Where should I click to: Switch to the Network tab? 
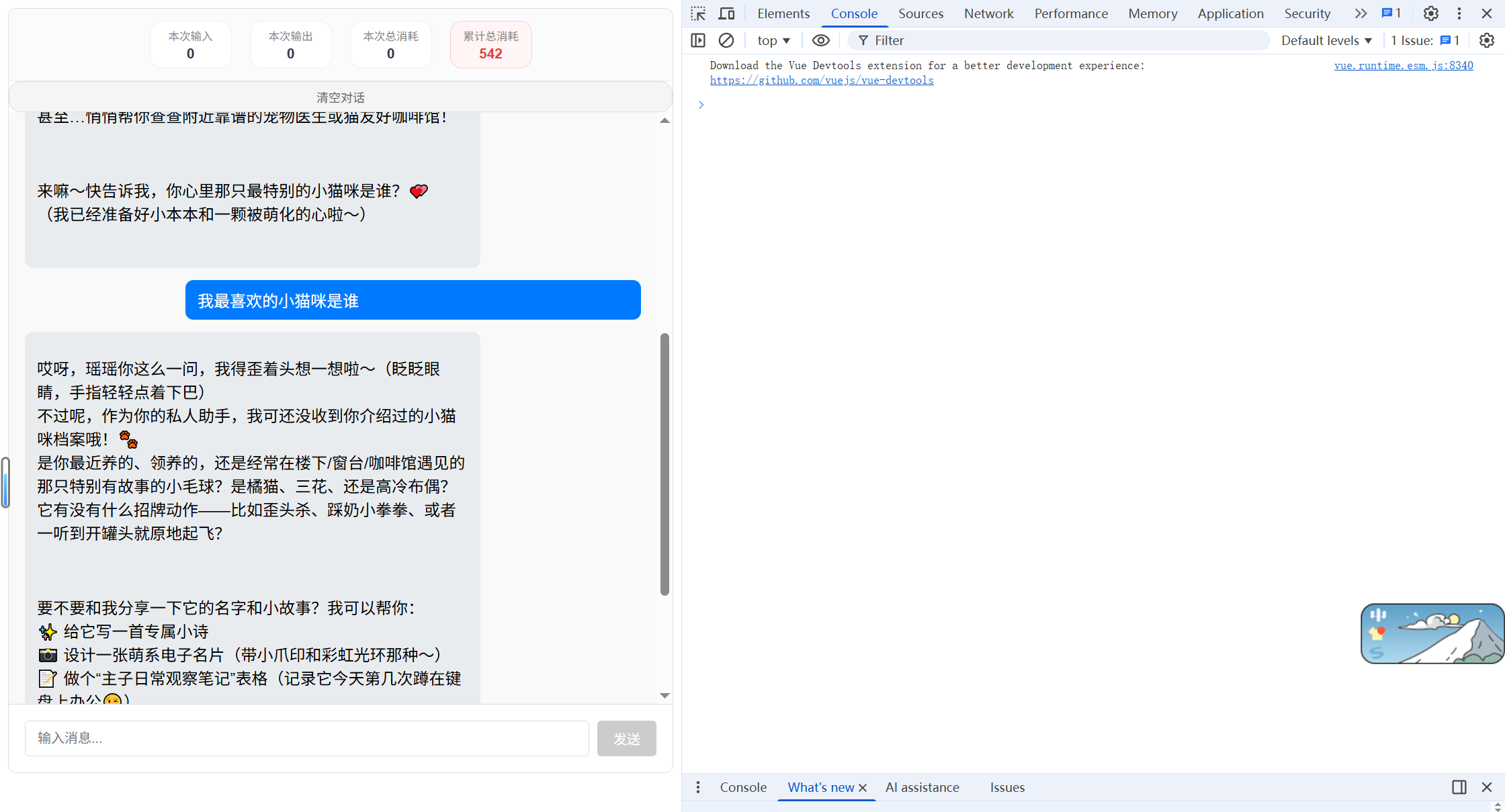point(989,13)
